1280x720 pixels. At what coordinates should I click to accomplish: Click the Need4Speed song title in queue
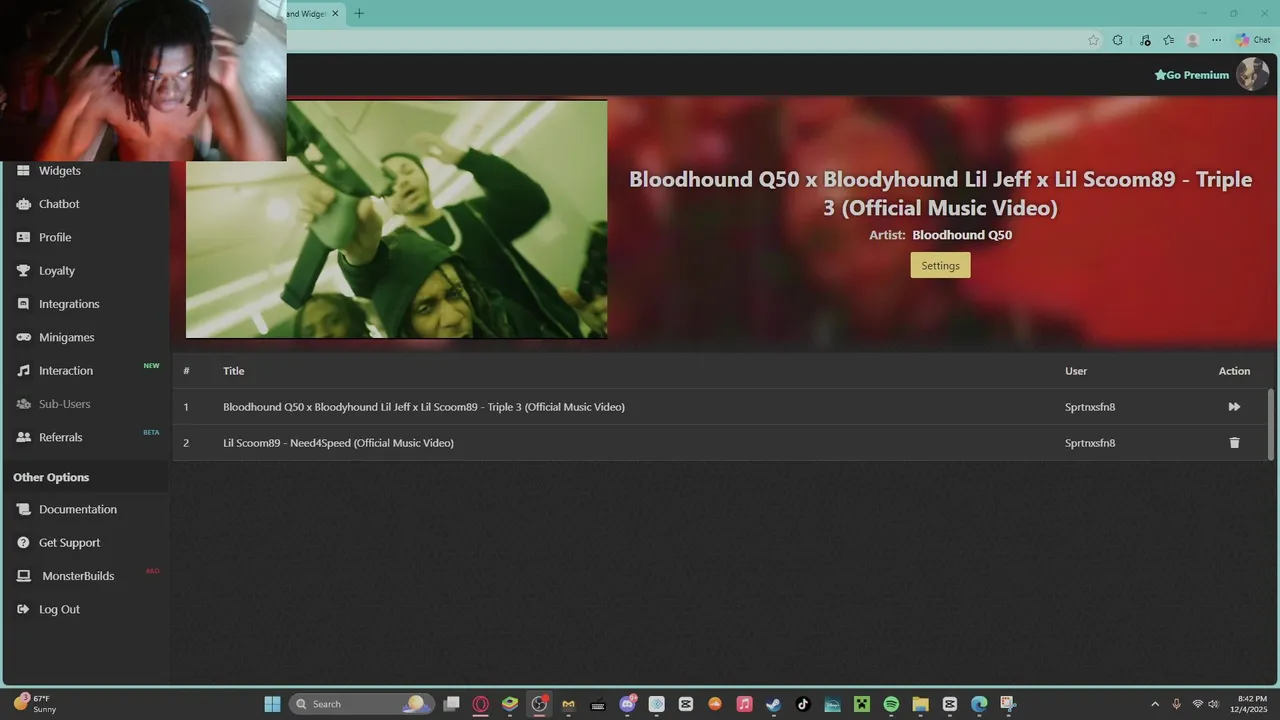point(338,443)
